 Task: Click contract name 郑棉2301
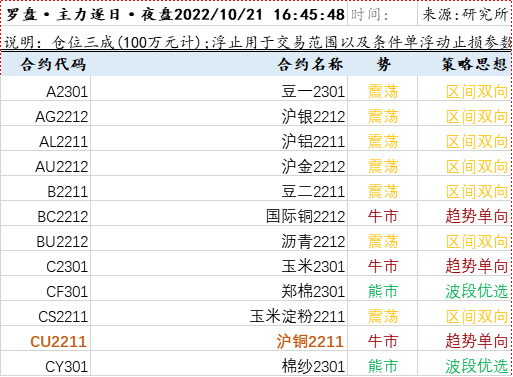click(313, 291)
